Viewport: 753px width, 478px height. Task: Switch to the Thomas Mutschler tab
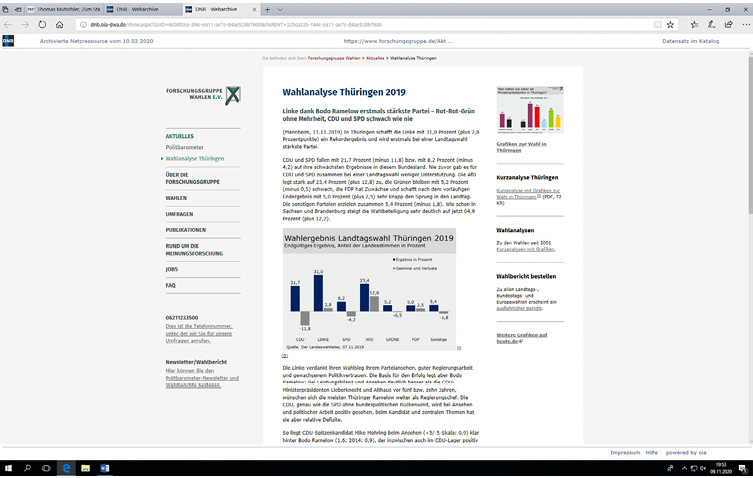[64, 9]
